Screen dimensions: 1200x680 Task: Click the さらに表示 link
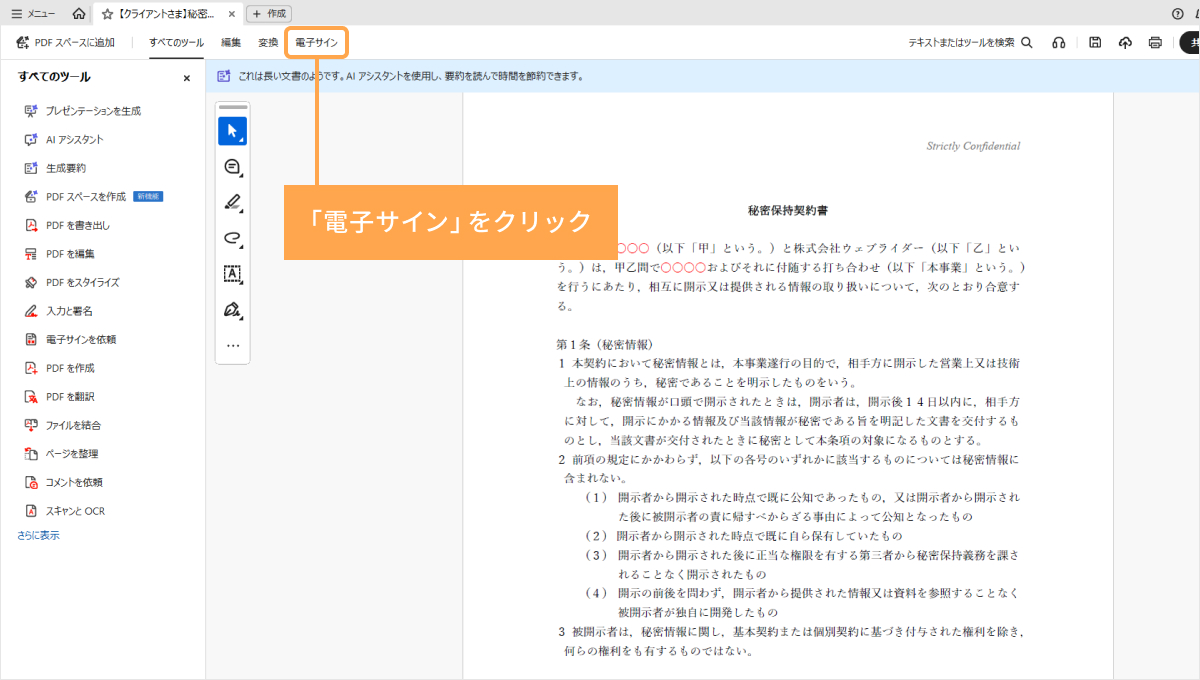pyautogui.click(x=38, y=535)
